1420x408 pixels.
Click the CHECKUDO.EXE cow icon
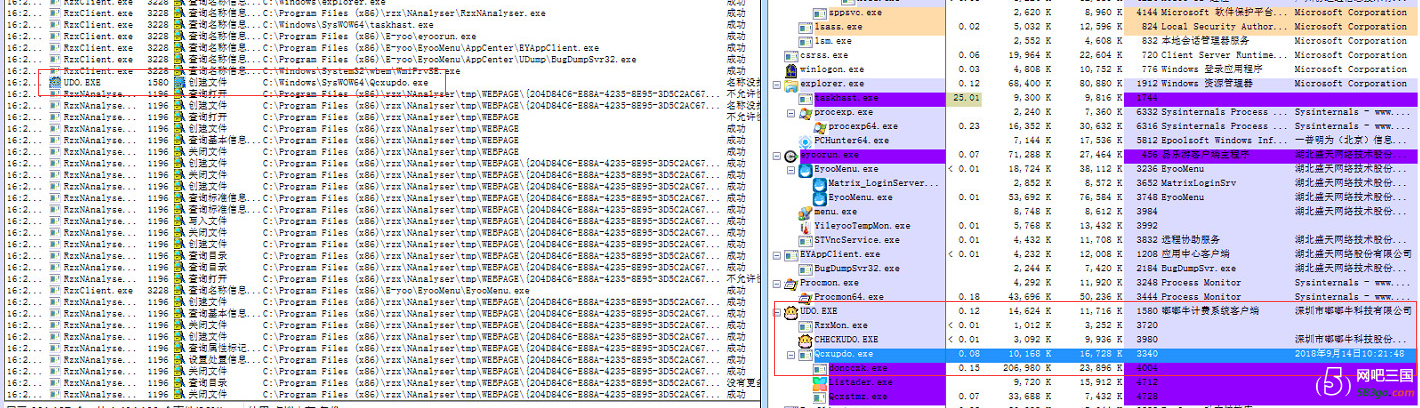pyautogui.click(x=805, y=340)
